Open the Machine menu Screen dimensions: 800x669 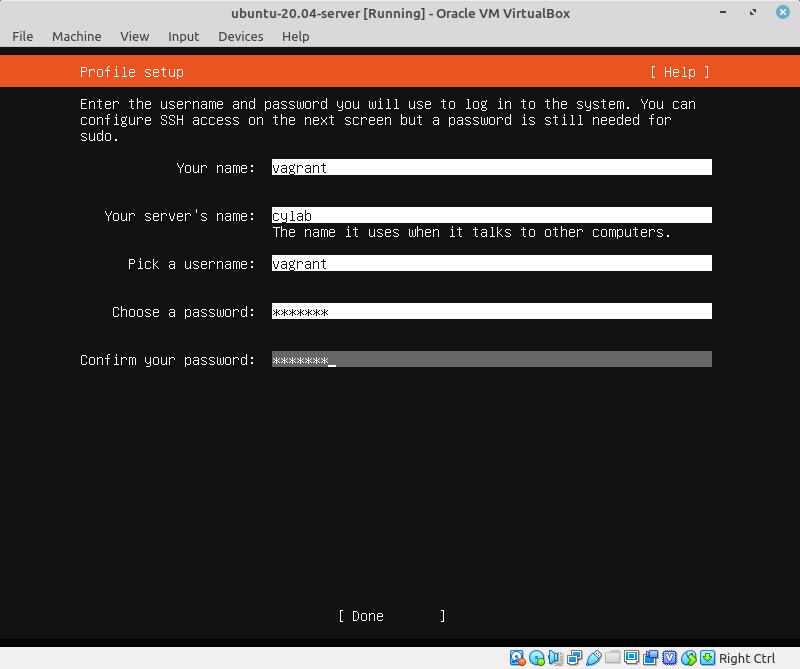[x=77, y=37]
